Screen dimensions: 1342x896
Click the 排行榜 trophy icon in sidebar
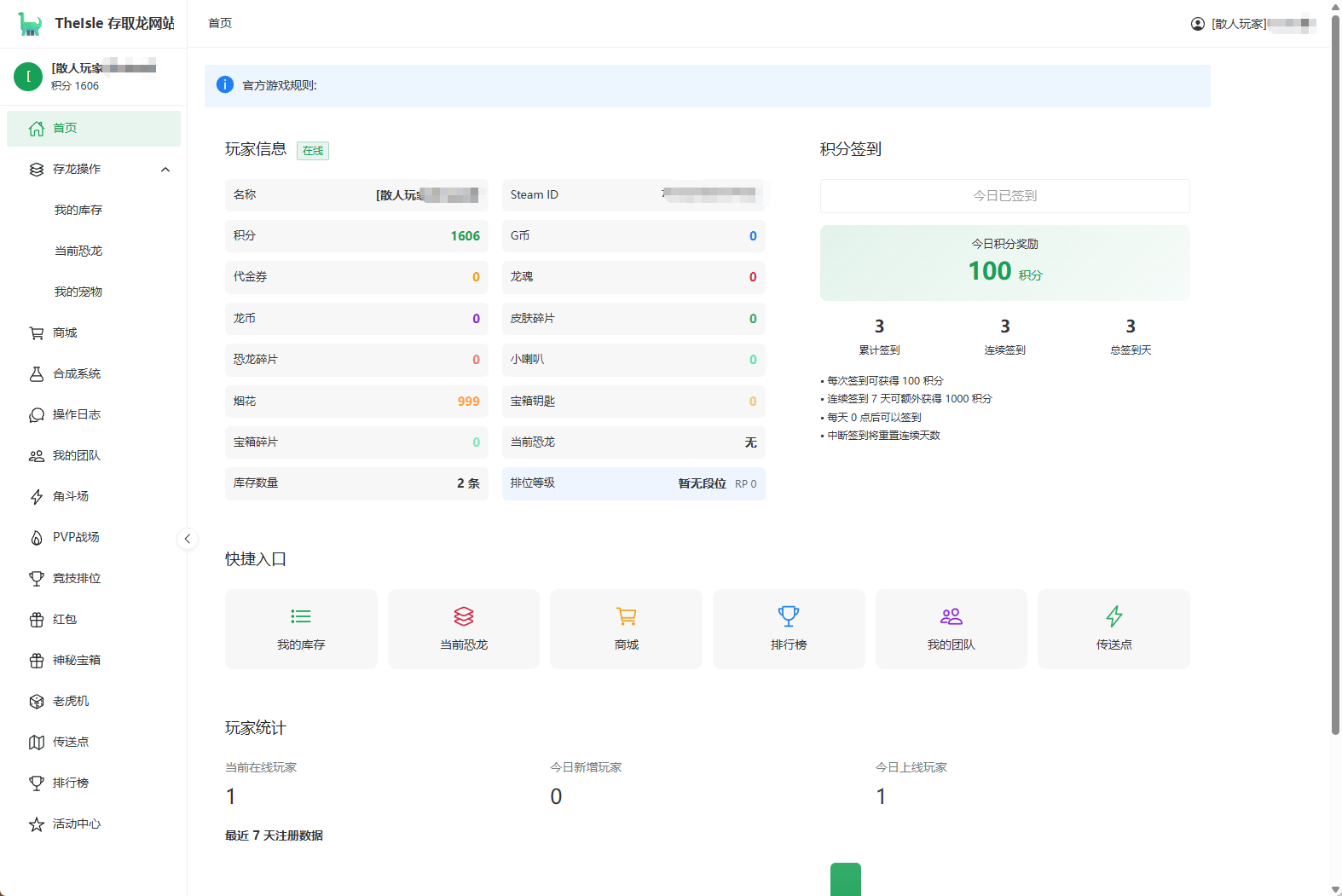click(37, 783)
